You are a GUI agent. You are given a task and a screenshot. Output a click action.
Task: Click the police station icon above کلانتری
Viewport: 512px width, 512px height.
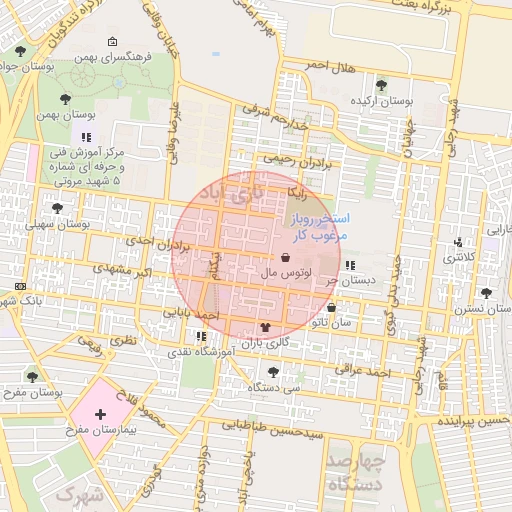click(459, 242)
